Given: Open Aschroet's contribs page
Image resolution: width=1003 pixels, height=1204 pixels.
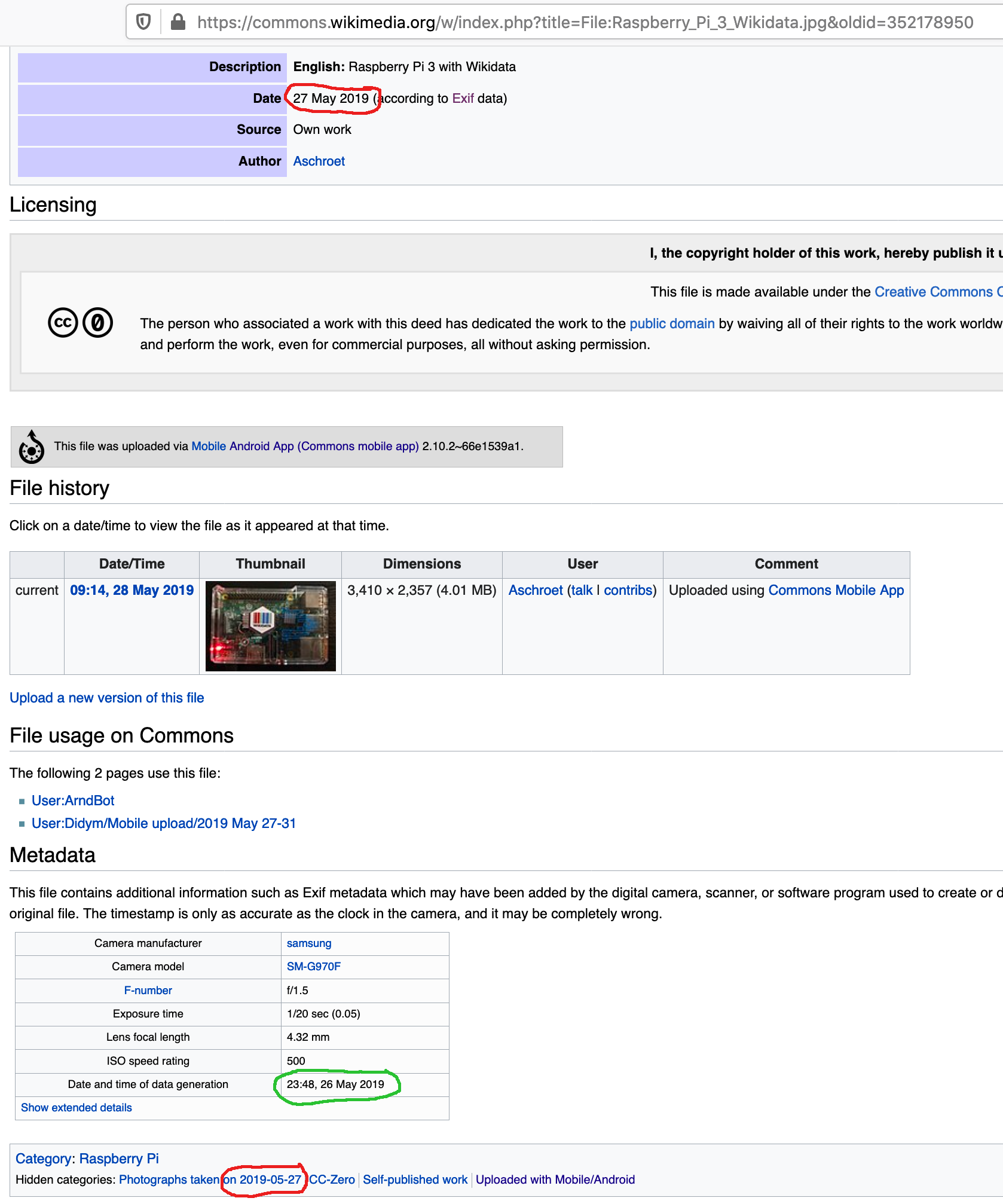Looking at the screenshot, I should [628, 591].
